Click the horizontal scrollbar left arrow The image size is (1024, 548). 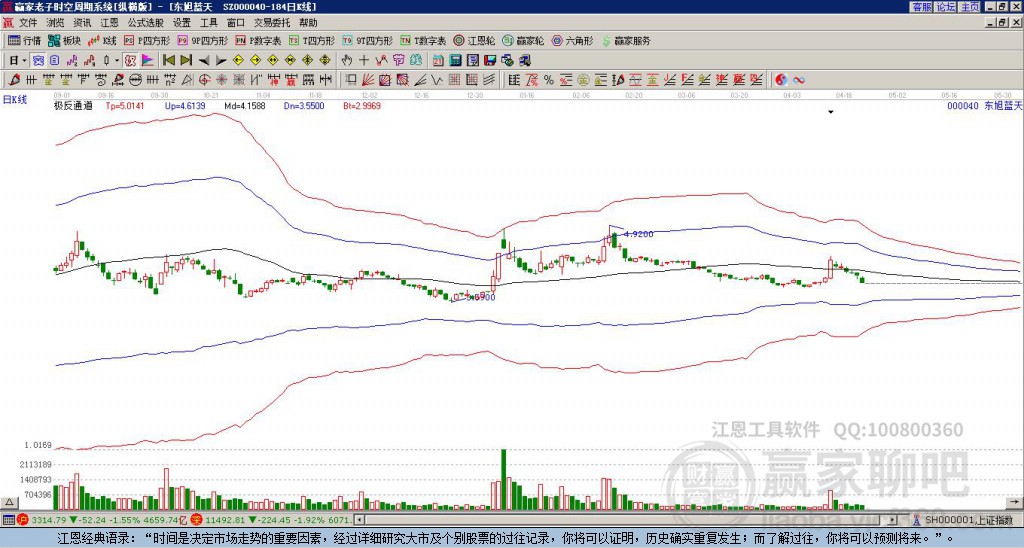(x=359, y=520)
